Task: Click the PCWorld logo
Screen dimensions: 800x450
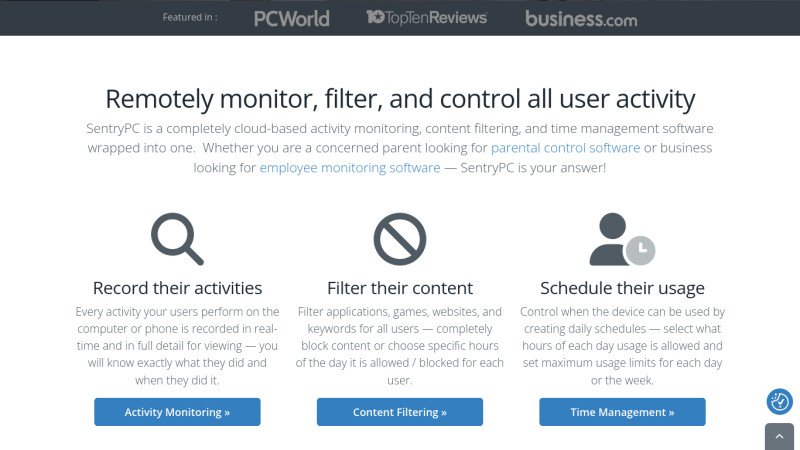Action: pyautogui.click(x=291, y=17)
